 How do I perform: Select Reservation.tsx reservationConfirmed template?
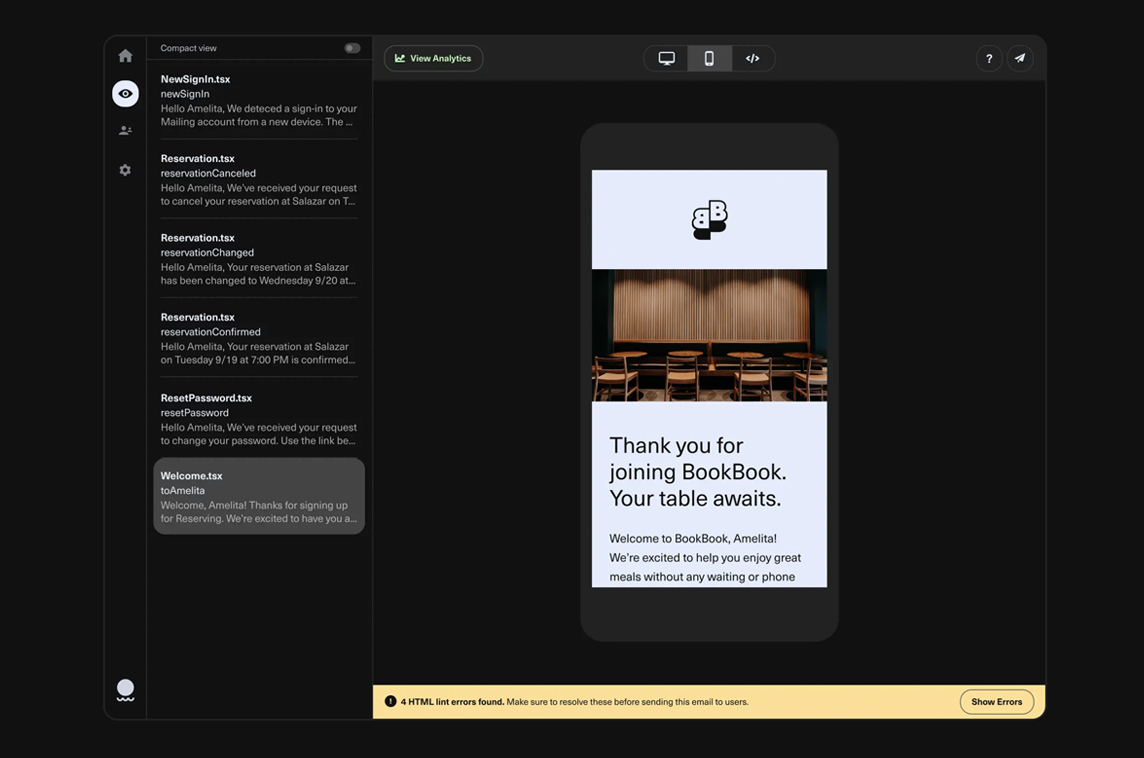click(x=259, y=339)
